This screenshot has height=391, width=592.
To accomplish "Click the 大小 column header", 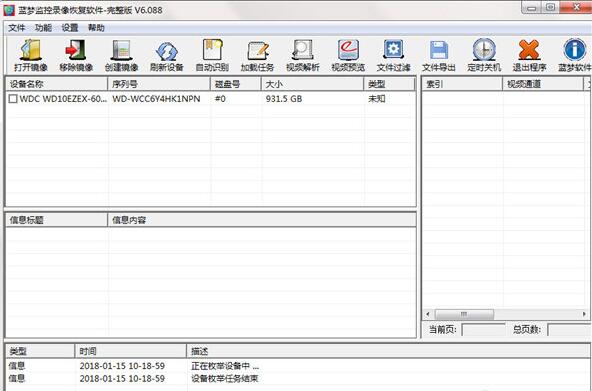I will tap(313, 84).
